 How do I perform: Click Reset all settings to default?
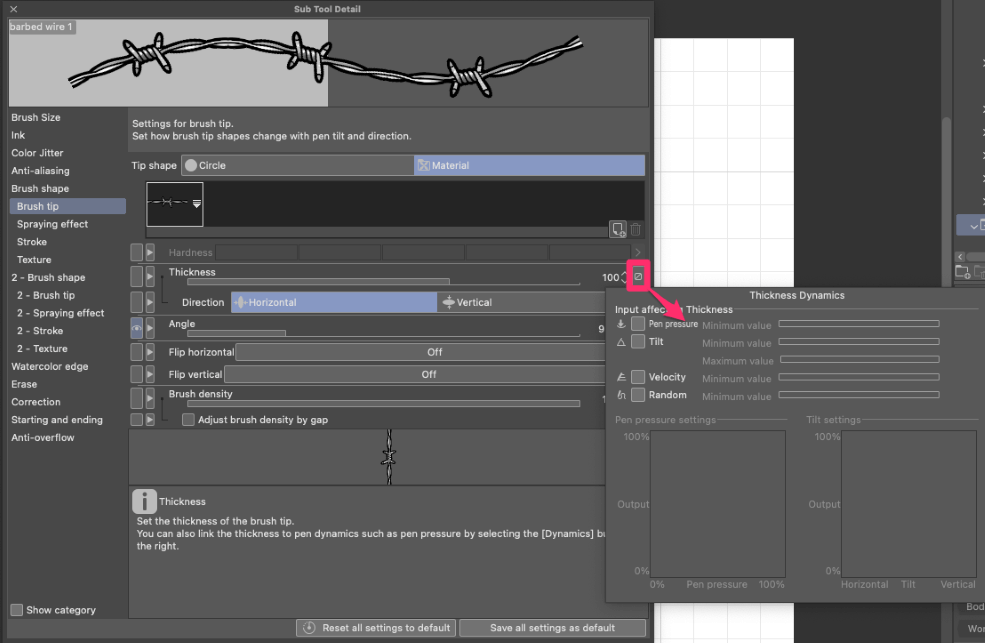pyautogui.click(x=376, y=627)
